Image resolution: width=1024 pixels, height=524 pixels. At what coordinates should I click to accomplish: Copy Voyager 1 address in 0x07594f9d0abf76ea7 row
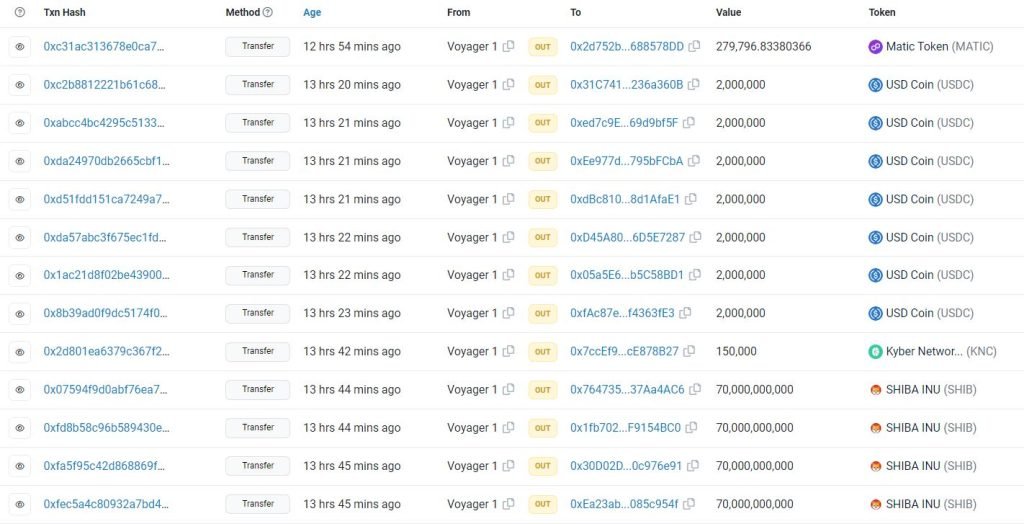[508, 389]
